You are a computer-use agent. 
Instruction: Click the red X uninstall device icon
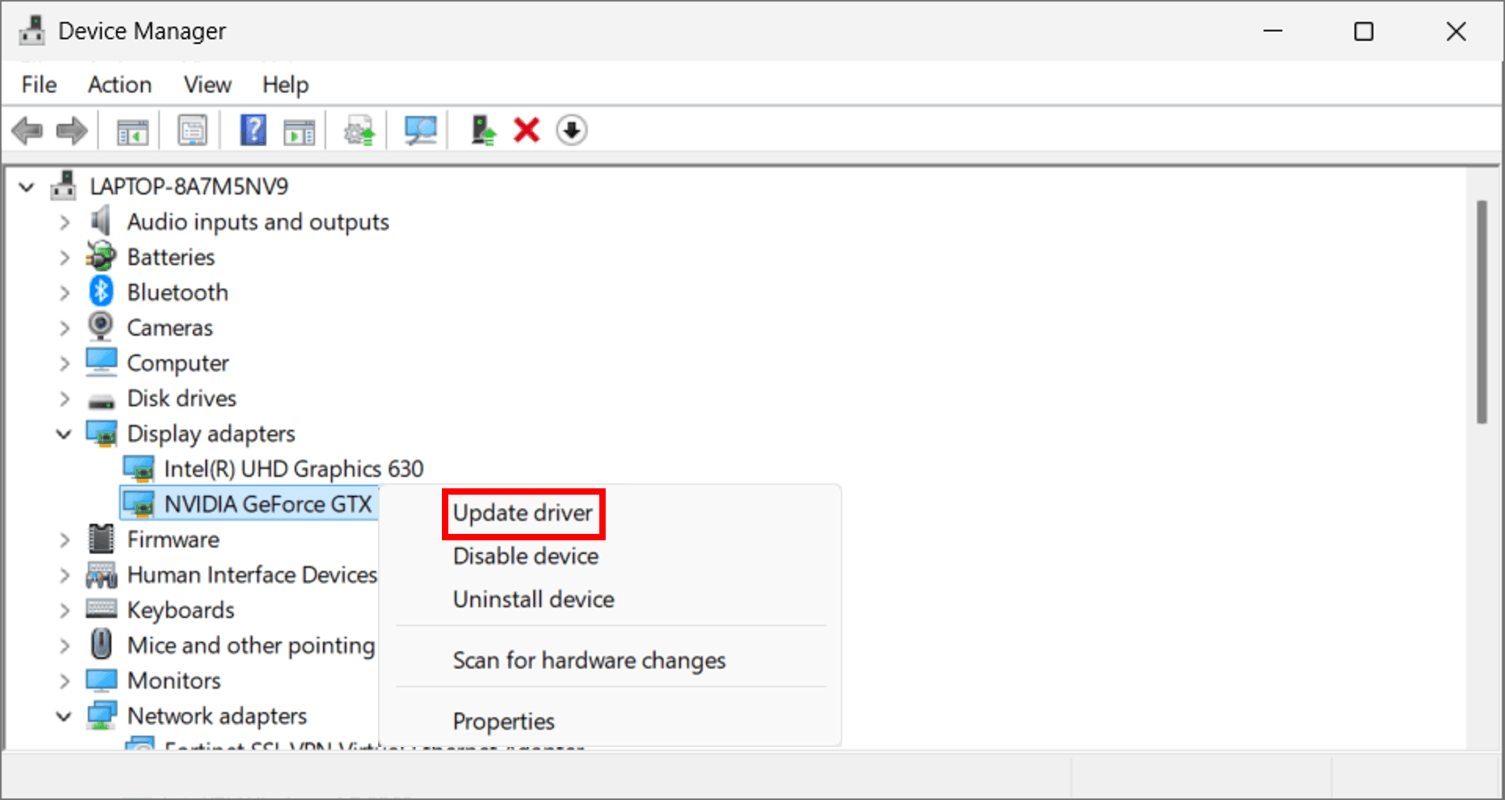pyautogui.click(x=526, y=129)
